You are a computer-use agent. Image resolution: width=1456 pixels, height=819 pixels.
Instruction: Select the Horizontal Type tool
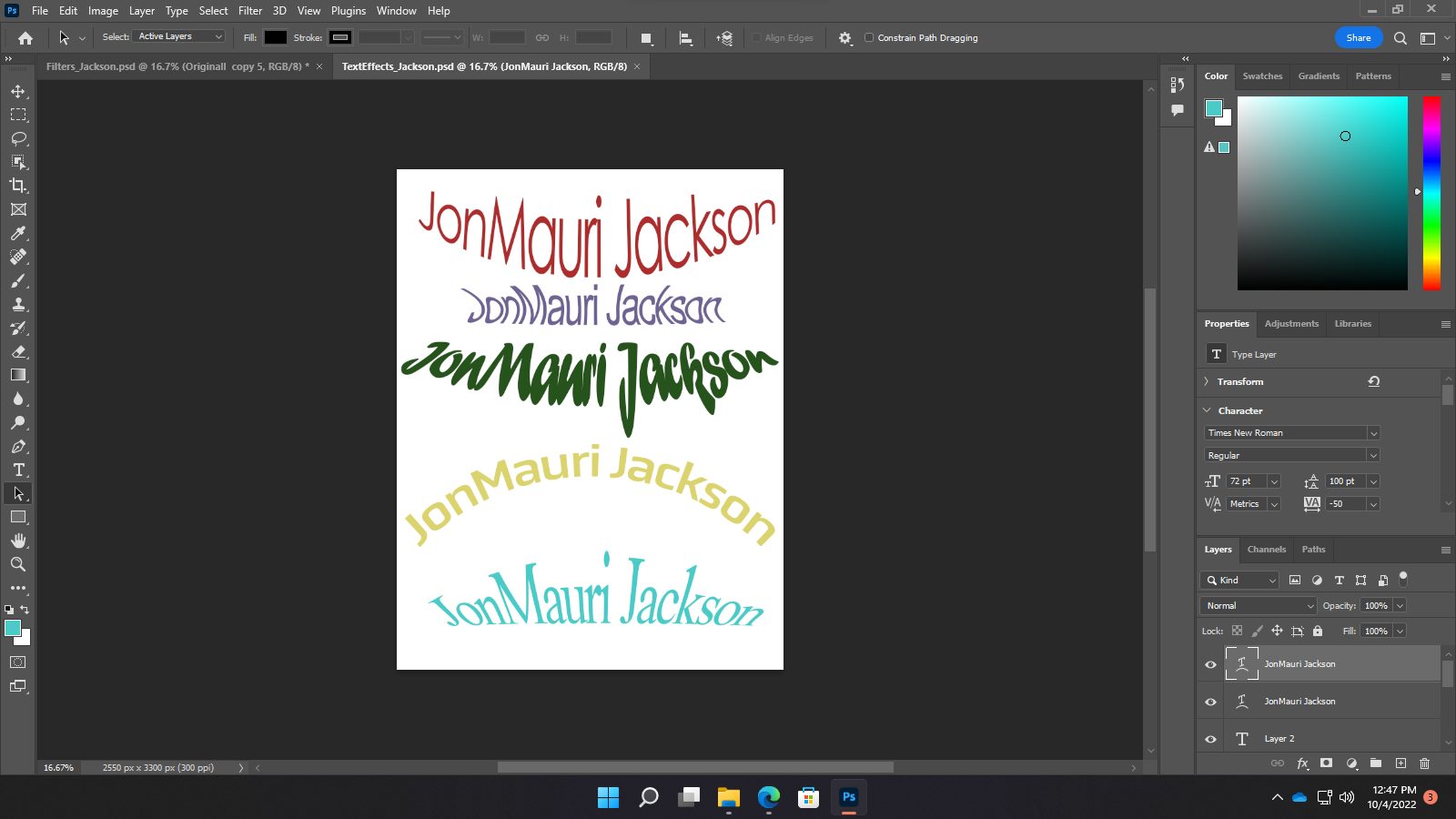(x=18, y=470)
